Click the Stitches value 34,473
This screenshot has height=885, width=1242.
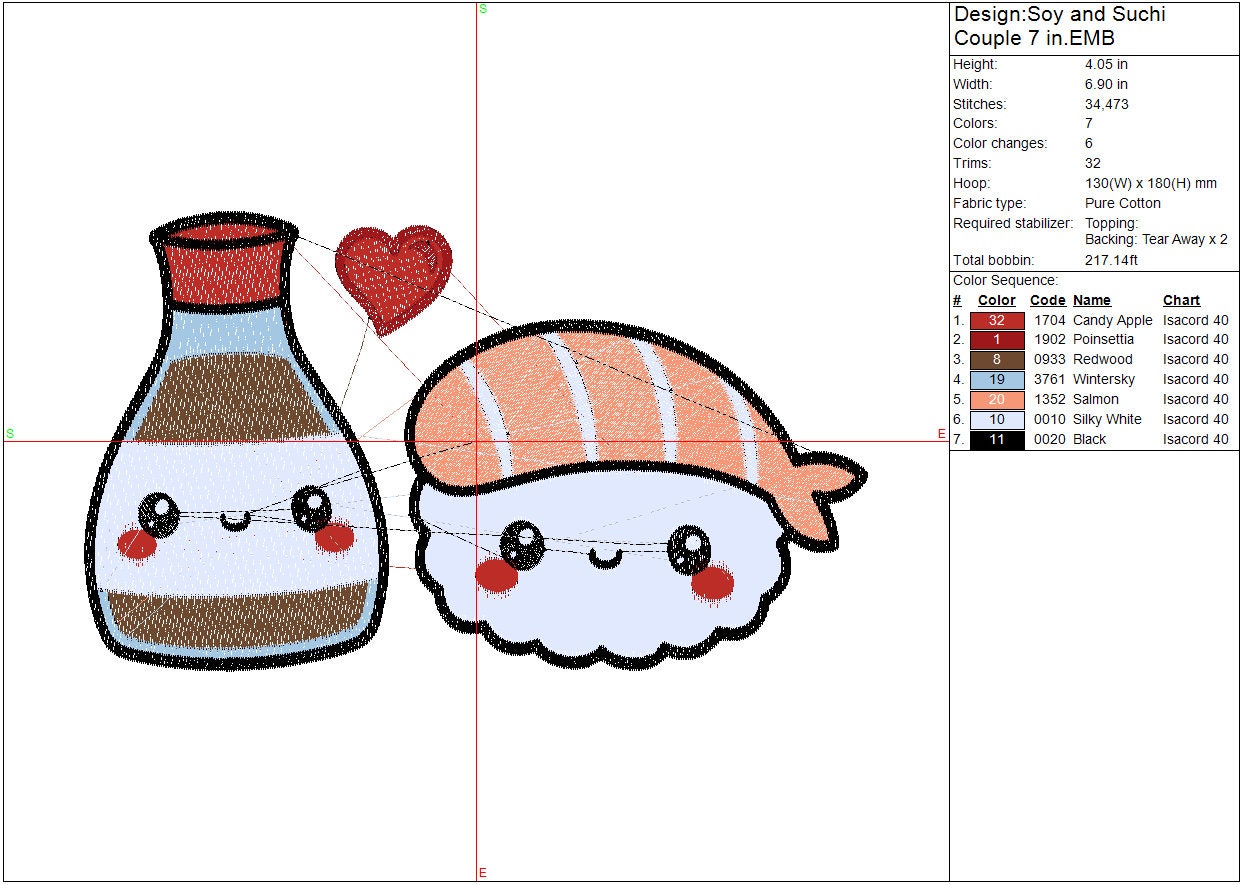click(x=1107, y=104)
